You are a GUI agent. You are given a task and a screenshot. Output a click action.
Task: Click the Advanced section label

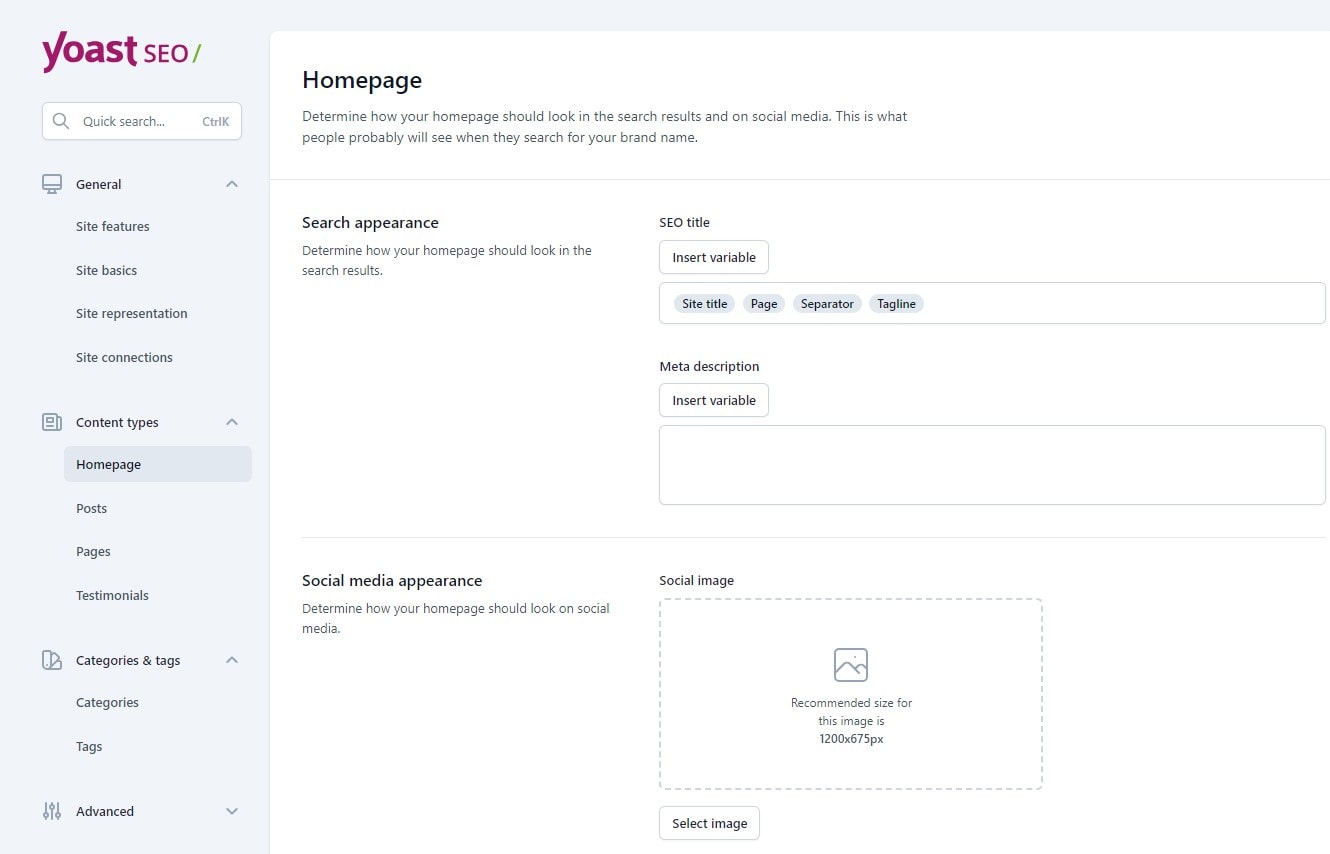pos(105,811)
